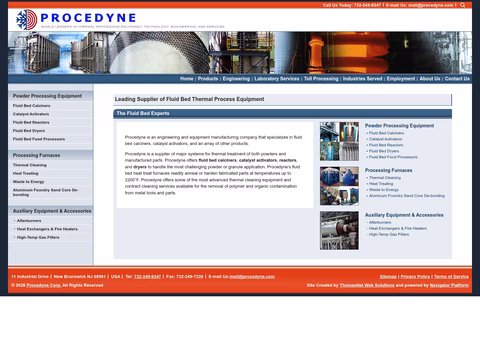Screen dimensions: 480x360
Task: Click footer mail@procedyne.com email link
Action: (x=252, y=277)
